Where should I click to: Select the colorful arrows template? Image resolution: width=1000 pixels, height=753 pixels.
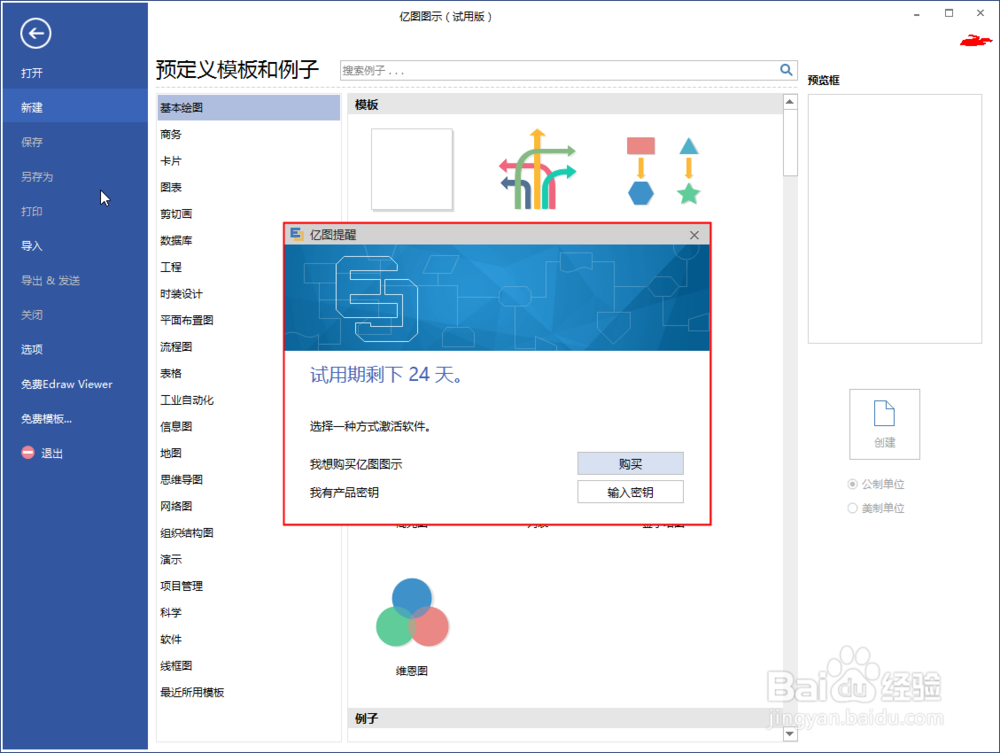pos(536,170)
